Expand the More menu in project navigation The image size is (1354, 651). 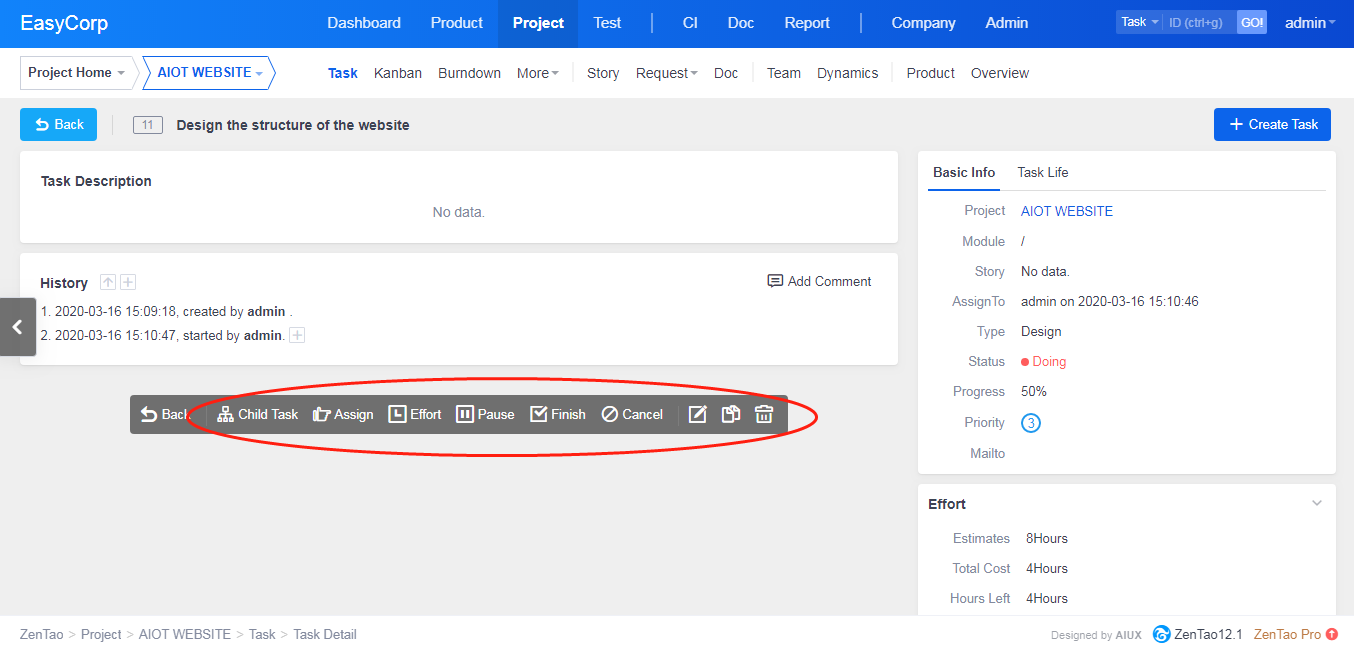click(537, 73)
